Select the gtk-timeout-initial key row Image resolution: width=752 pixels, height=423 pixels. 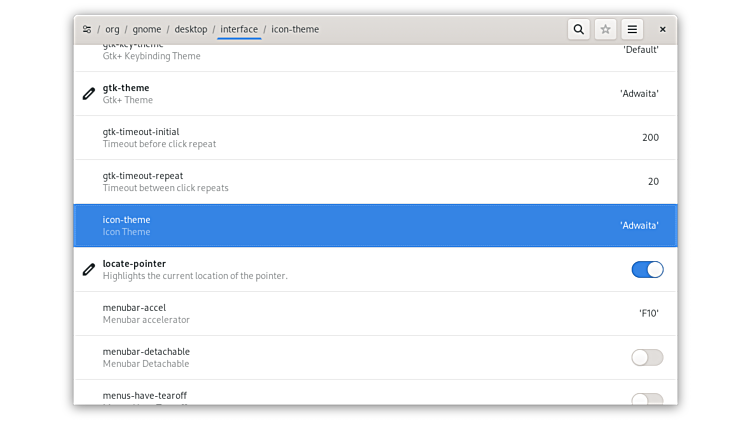point(375,138)
